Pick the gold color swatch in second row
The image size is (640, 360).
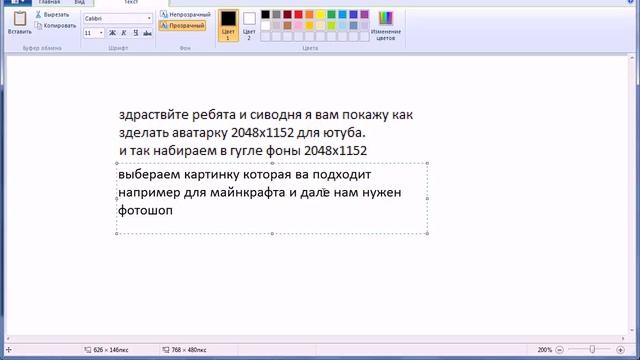coord(309,26)
